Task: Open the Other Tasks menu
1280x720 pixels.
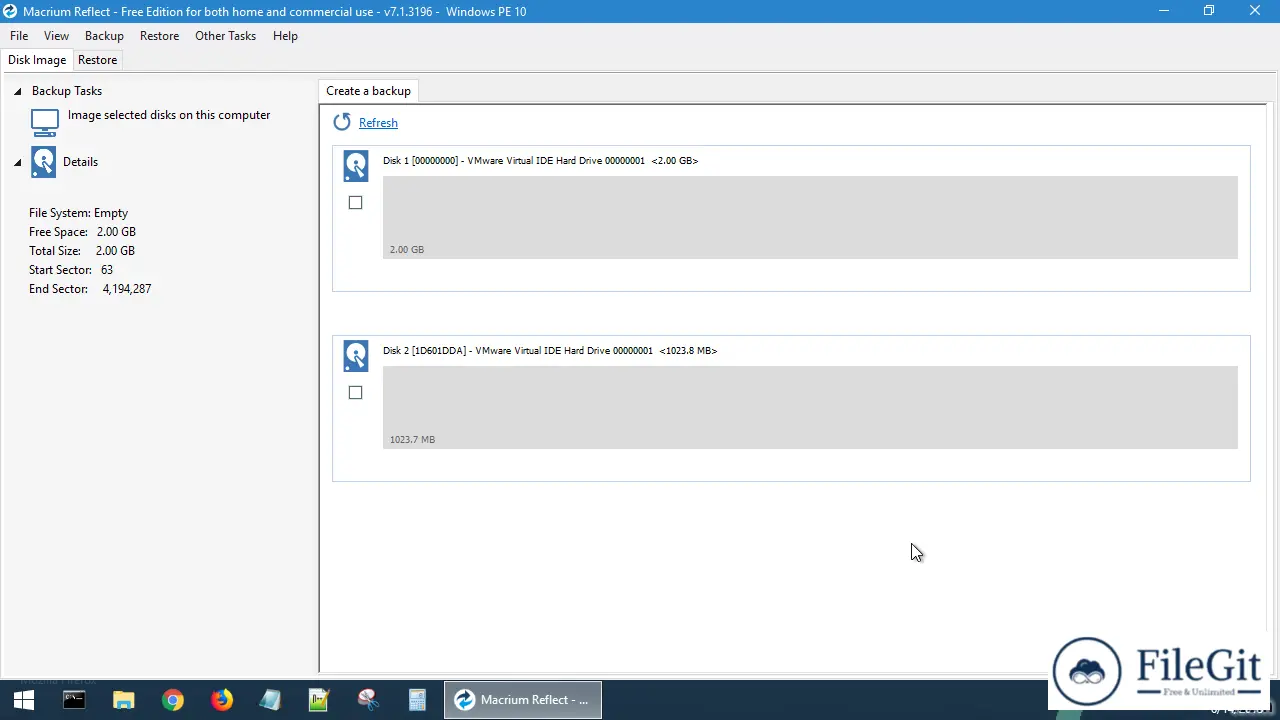Action: pos(225,36)
